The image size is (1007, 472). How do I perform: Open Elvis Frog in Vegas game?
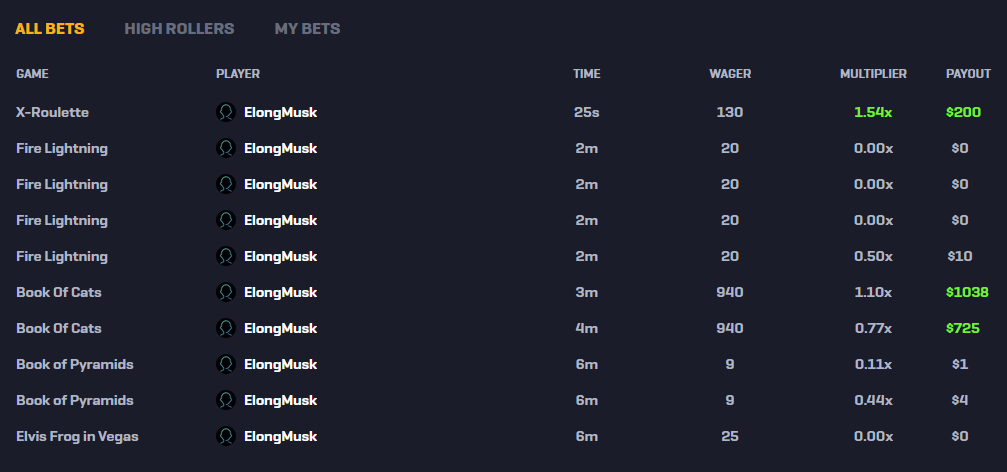(77, 437)
